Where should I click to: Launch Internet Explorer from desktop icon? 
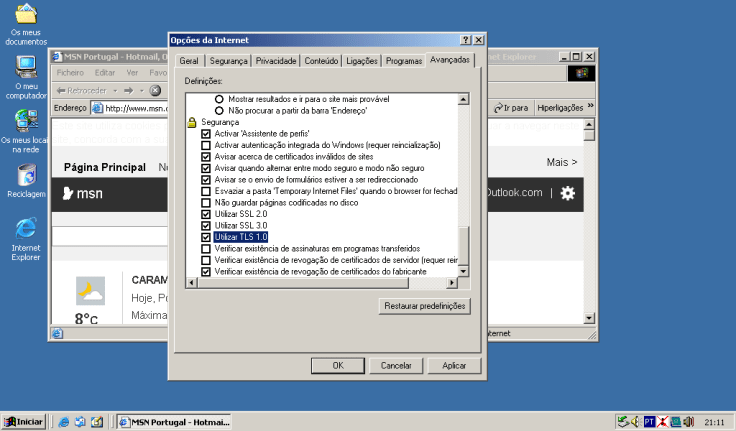26,228
